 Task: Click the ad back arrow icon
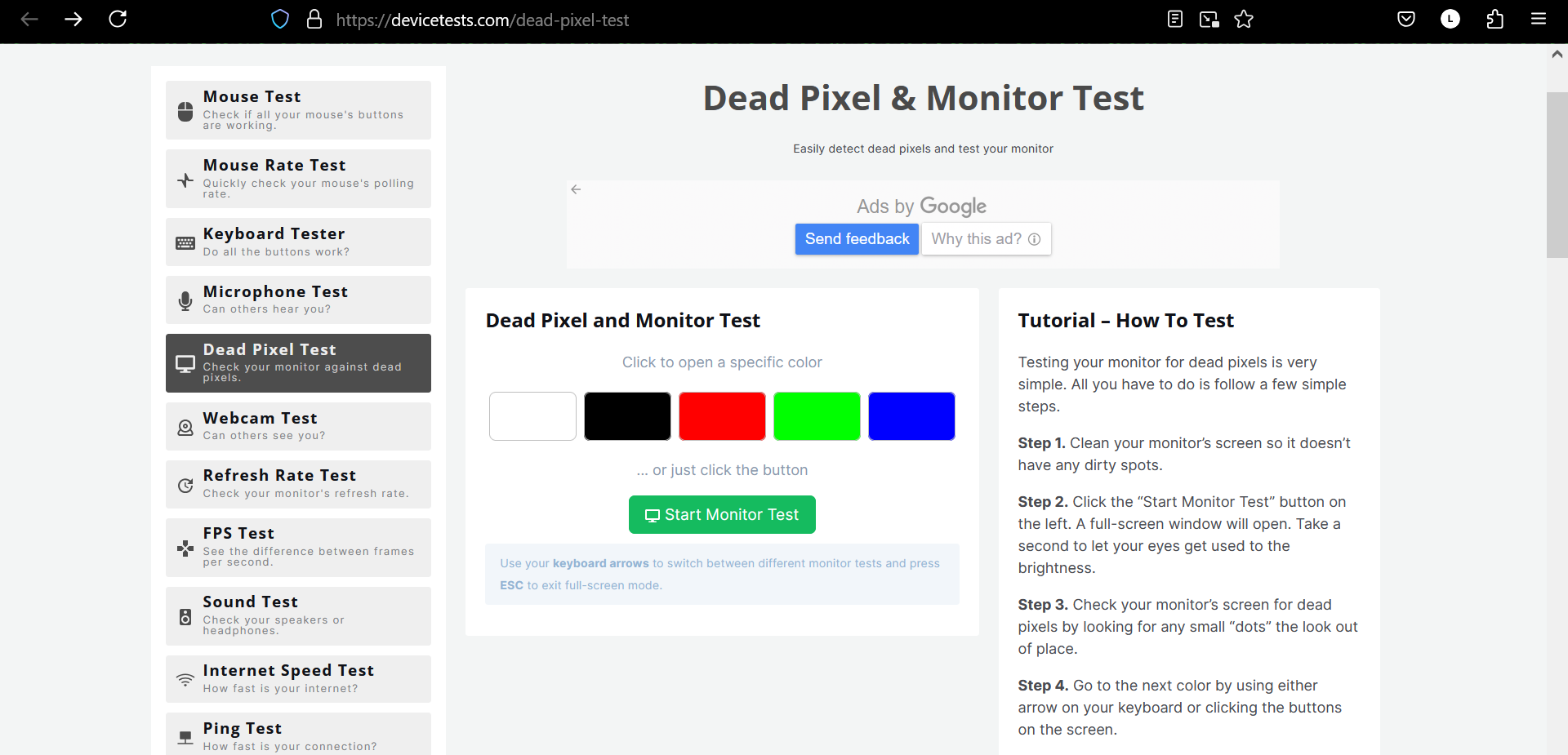click(576, 189)
